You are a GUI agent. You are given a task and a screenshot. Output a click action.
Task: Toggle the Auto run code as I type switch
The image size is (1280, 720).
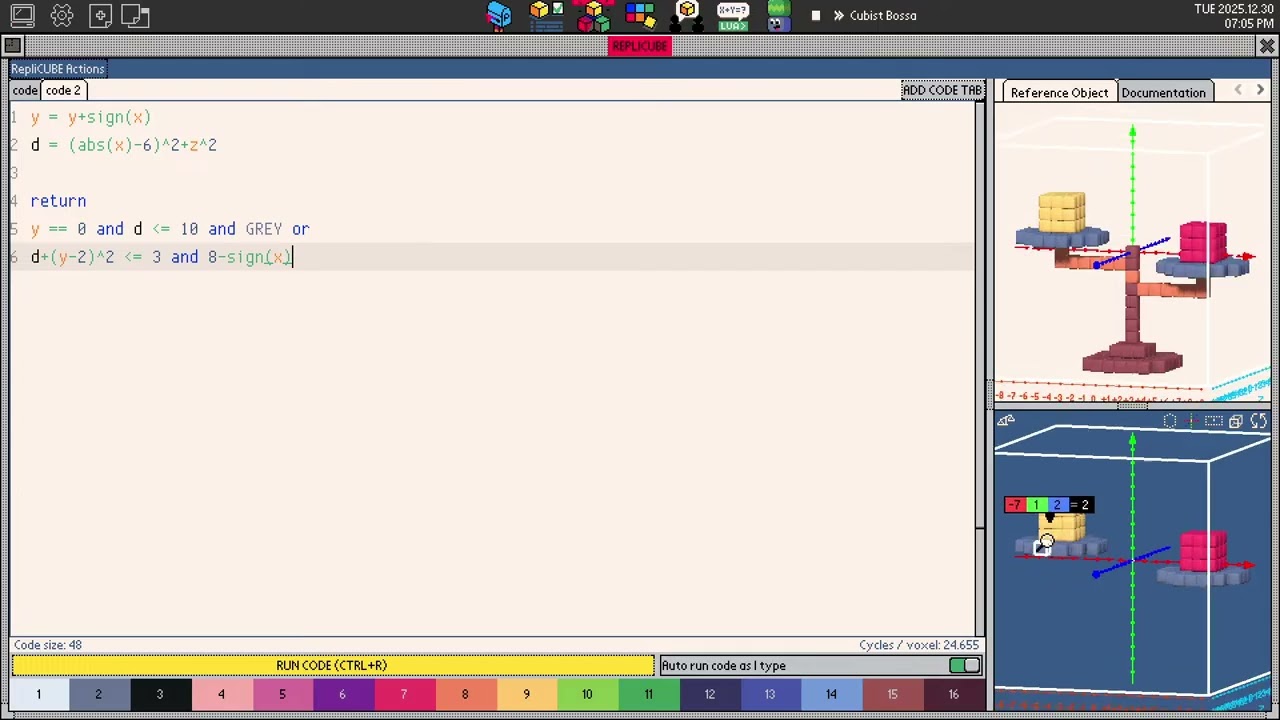click(x=965, y=665)
